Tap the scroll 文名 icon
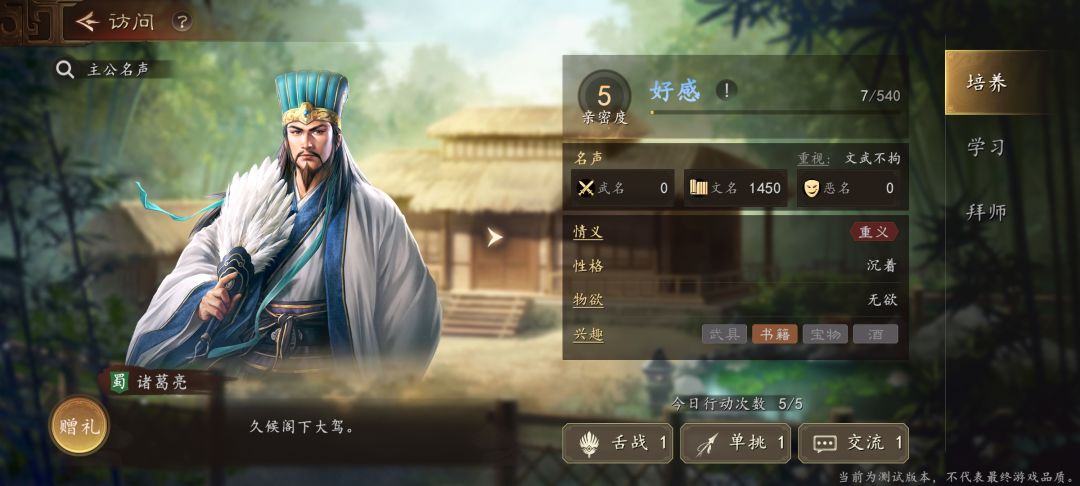 (698, 187)
